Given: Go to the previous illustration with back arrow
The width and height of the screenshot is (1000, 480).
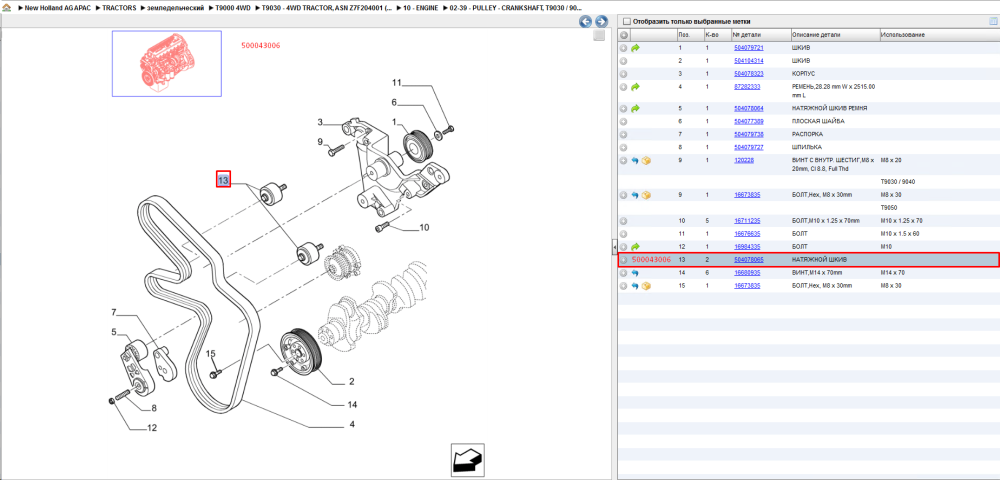Looking at the screenshot, I should tap(585, 22).
